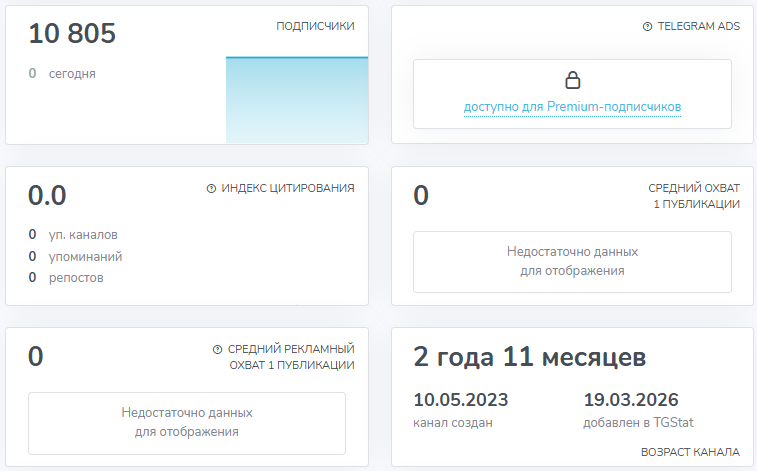Image resolution: width=757 pixels, height=471 pixels.
Task: Click the добавлен в TGStat label
Action: [x=638, y=423]
